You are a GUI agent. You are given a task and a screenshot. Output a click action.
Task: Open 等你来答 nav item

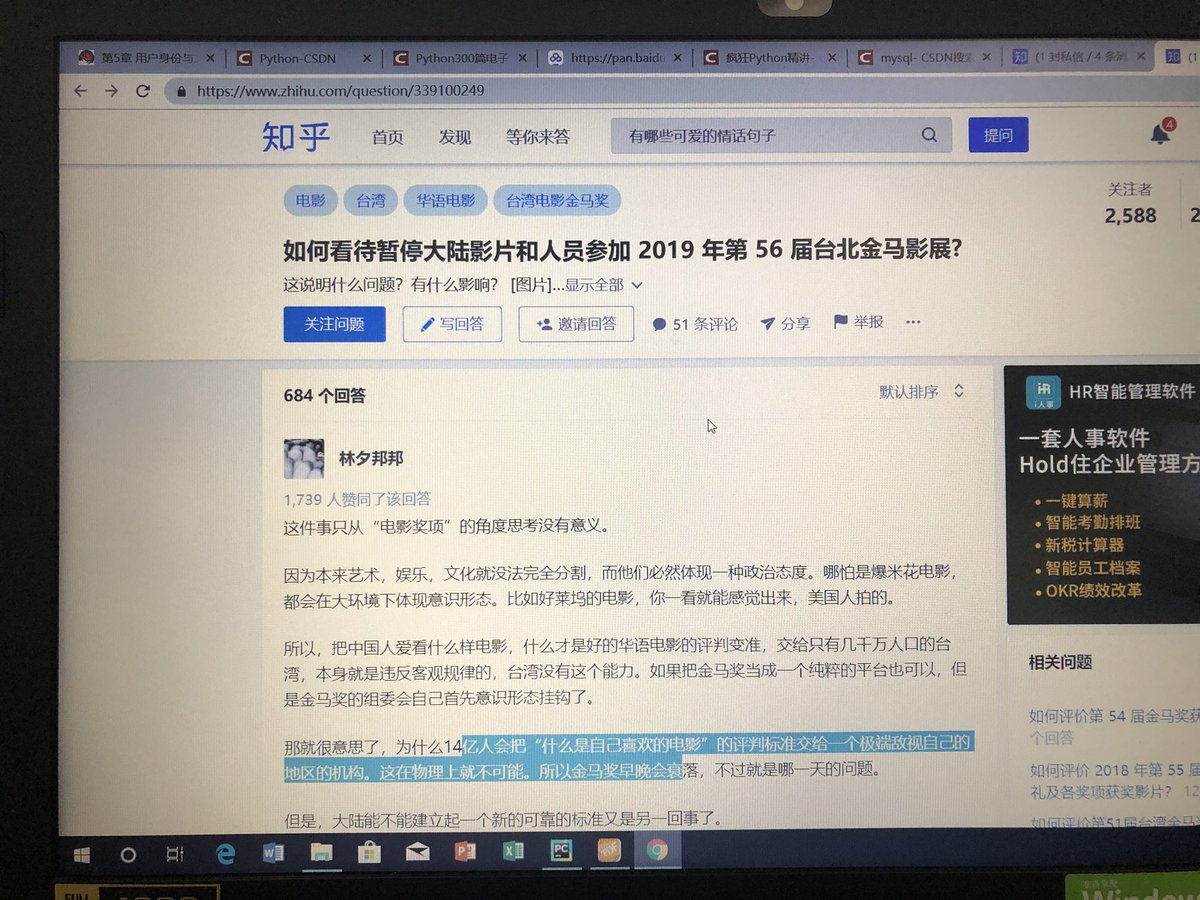point(538,137)
